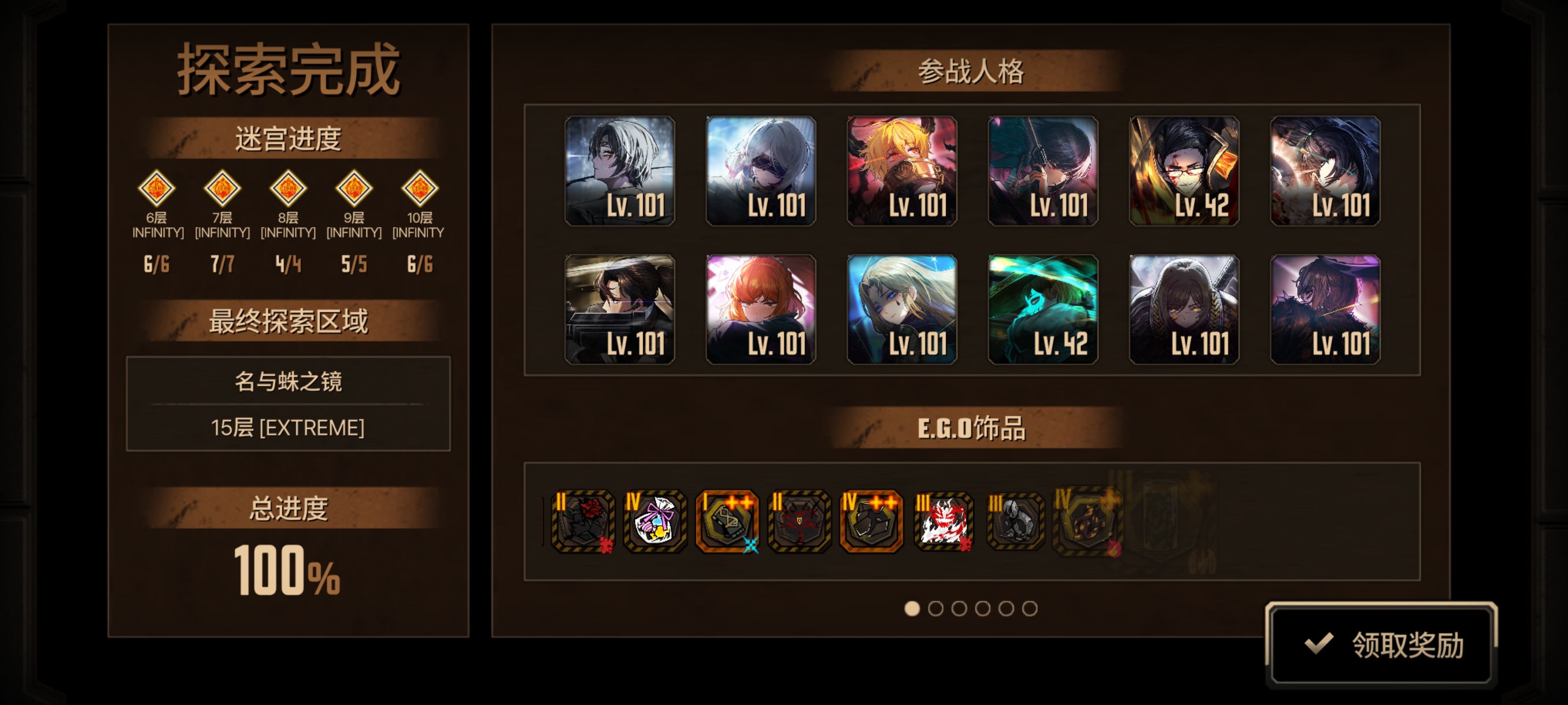
Task: Select the Lv. 42 red glasses portrait
Action: click(x=1184, y=171)
